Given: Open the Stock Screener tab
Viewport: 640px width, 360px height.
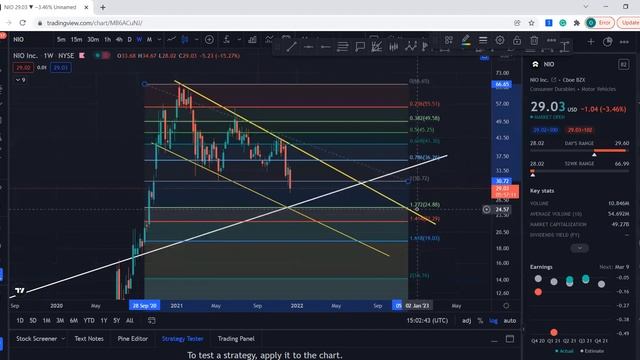Looking at the screenshot, I should pyautogui.click(x=36, y=339).
